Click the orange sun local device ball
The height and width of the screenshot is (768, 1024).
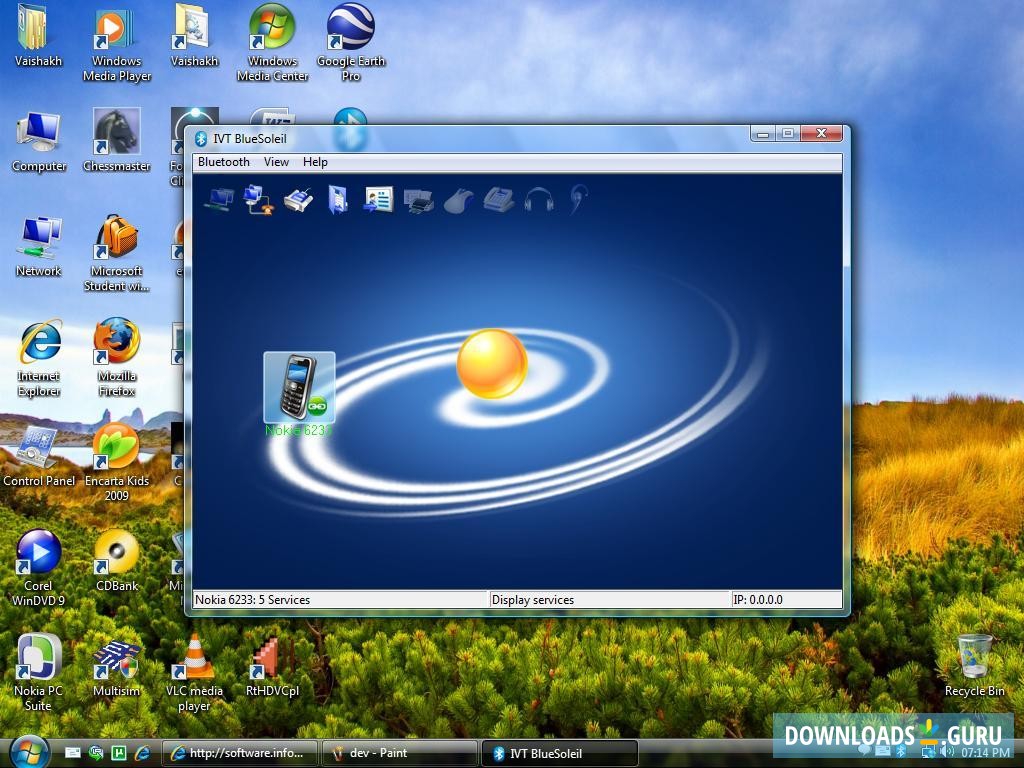(x=492, y=364)
